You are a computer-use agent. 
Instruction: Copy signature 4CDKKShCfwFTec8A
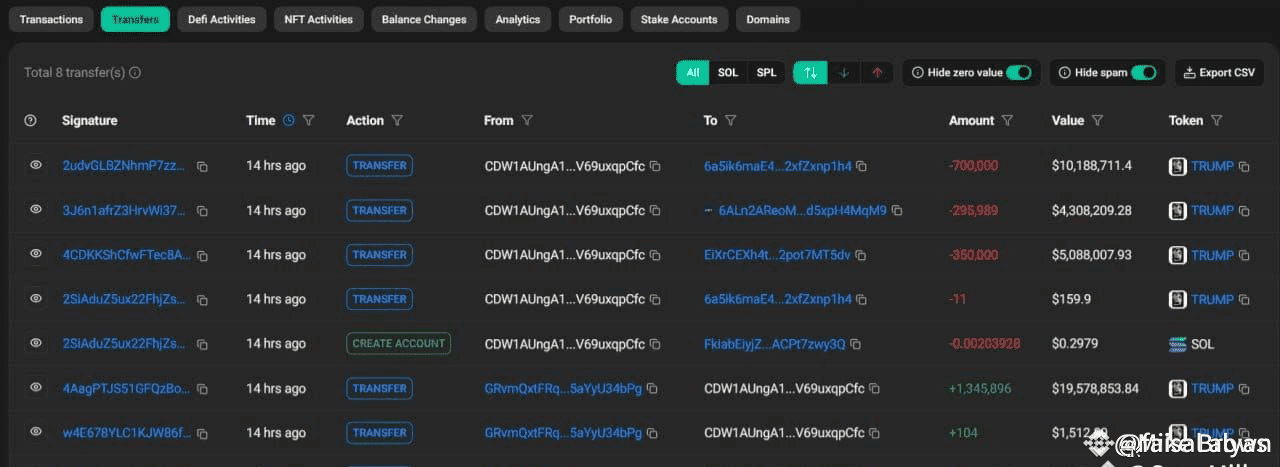[x=202, y=256]
